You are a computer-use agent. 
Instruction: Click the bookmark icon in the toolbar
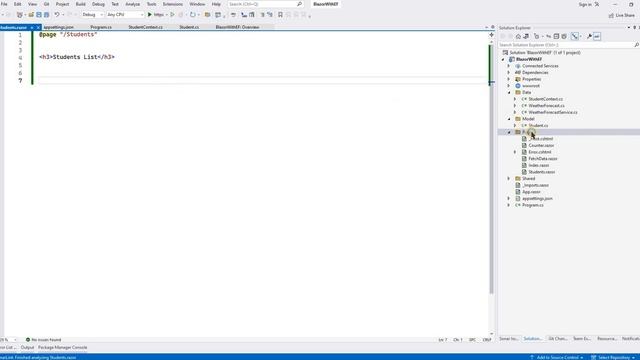point(280,15)
